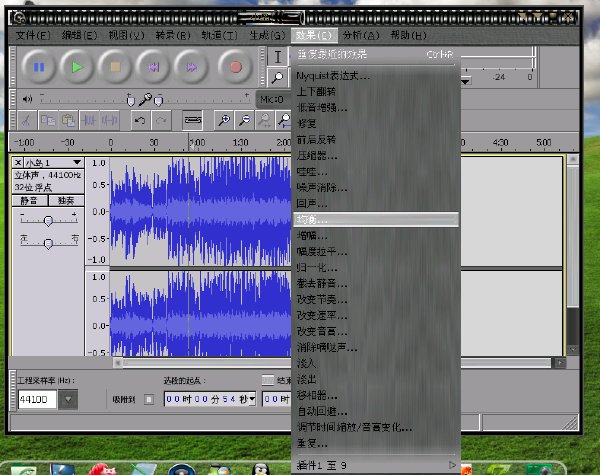Select the I-beam Selection tool

coord(277,57)
